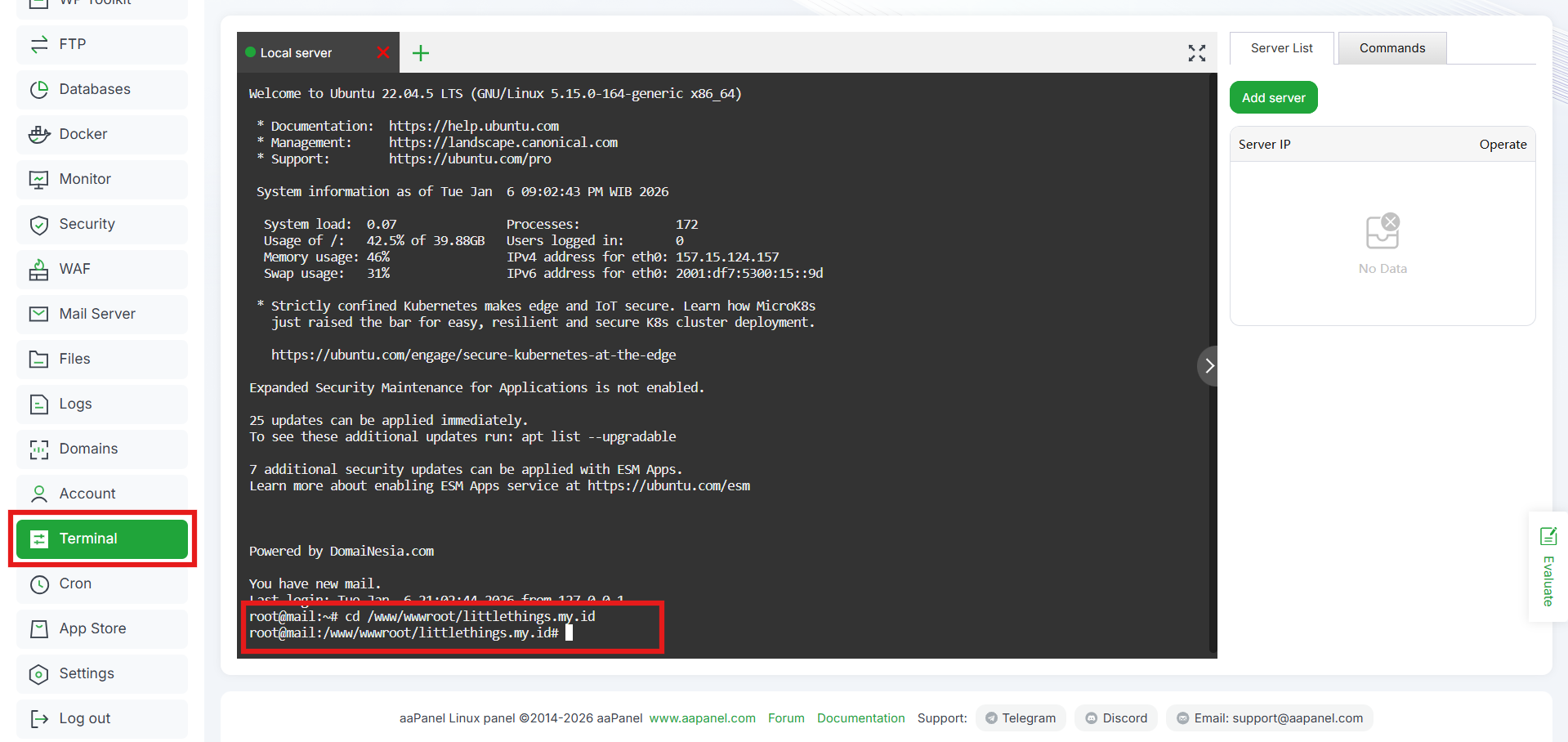Click the Terminal icon in sidebar
The image size is (1568, 742).
pyautogui.click(x=39, y=539)
